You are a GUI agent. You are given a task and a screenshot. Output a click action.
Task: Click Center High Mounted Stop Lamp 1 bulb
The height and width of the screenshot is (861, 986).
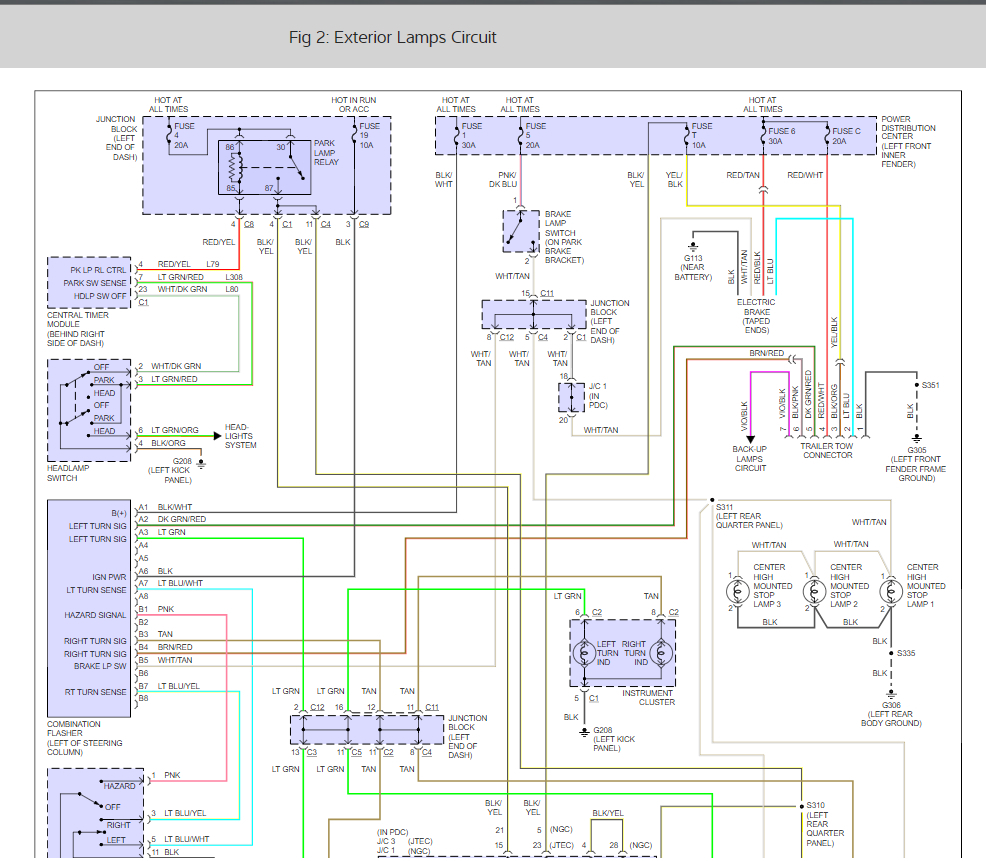[891, 592]
